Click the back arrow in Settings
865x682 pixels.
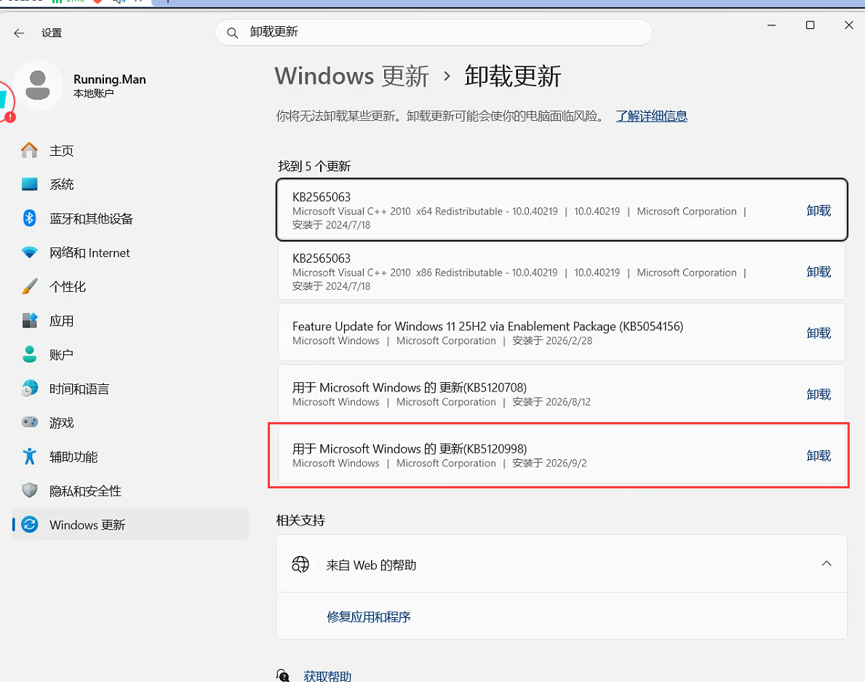[19, 33]
